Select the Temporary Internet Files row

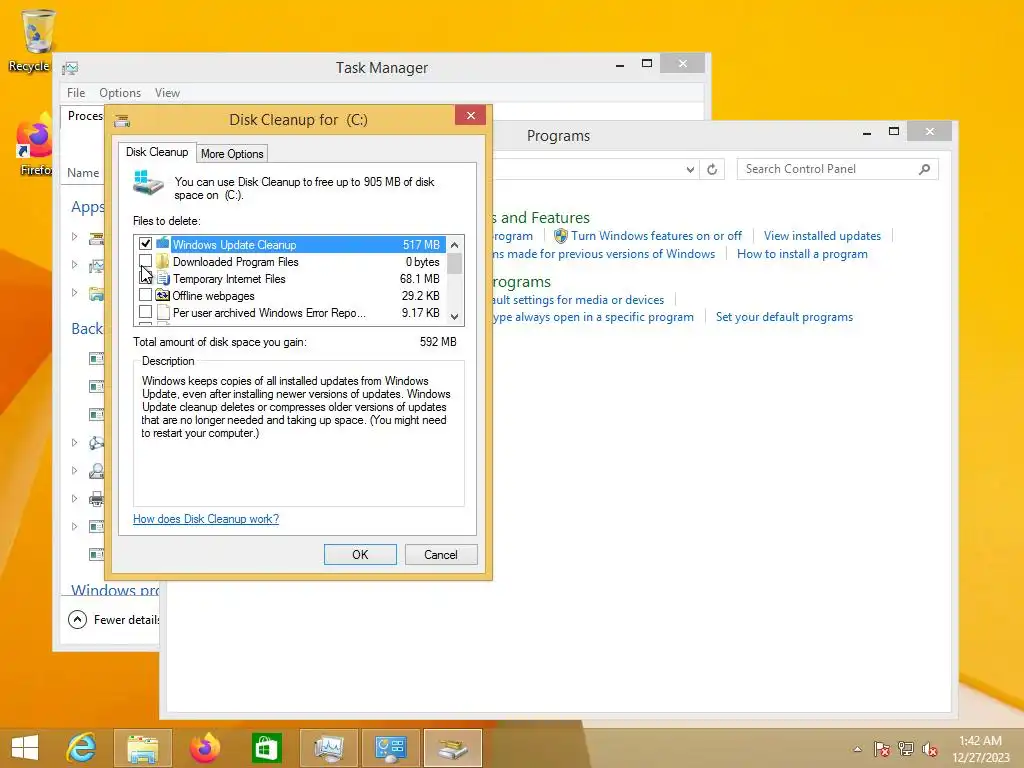pos(291,278)
